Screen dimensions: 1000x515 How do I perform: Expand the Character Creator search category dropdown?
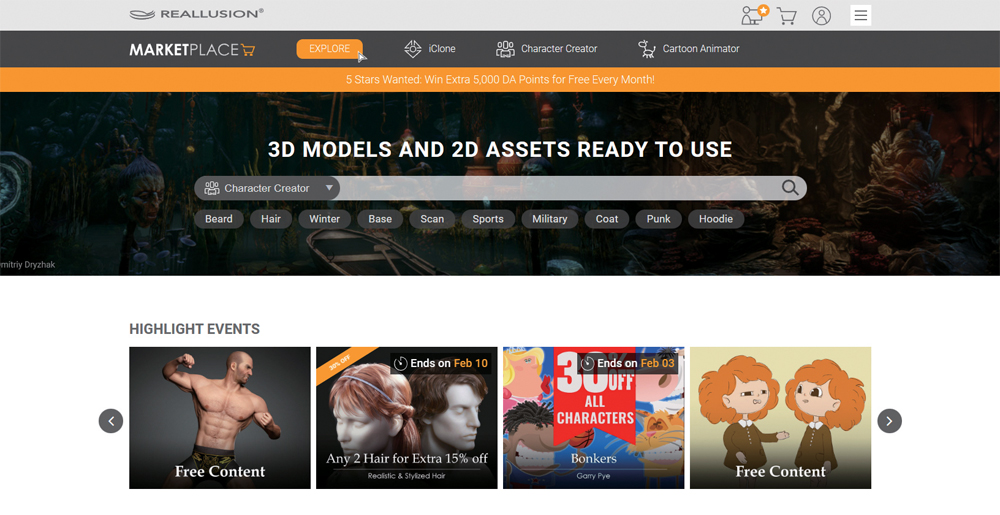[267, 188]
